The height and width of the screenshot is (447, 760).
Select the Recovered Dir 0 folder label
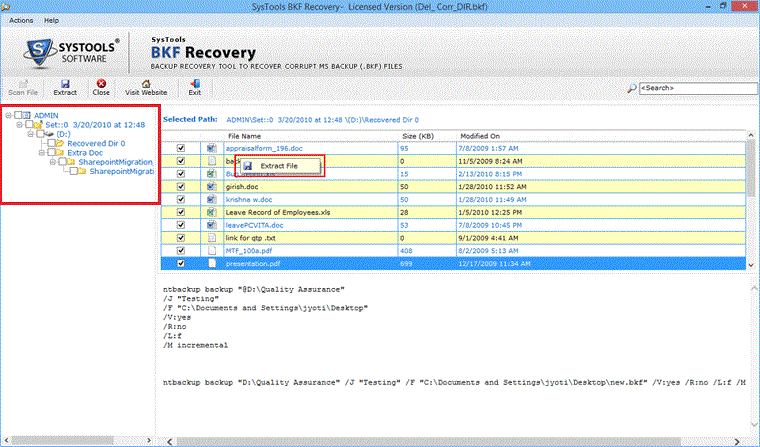click(x=96, y=144)
